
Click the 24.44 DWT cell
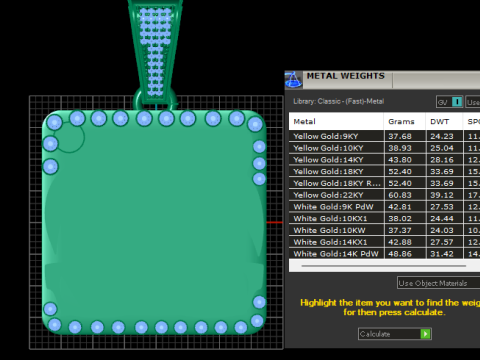(444, 218)
